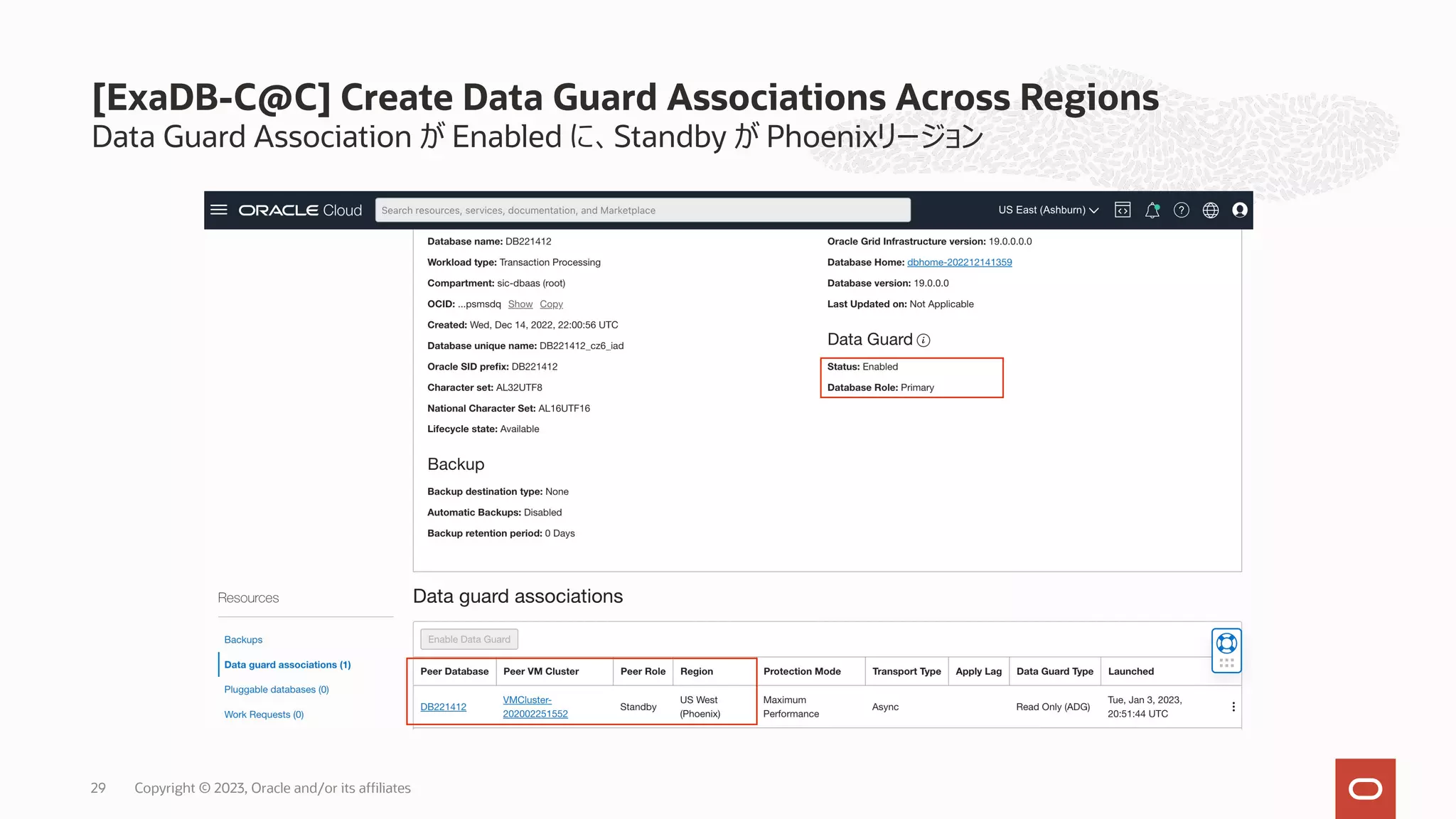Click the Maximum Performance cell
The image size is (1456, 819).
pos(791,707)
